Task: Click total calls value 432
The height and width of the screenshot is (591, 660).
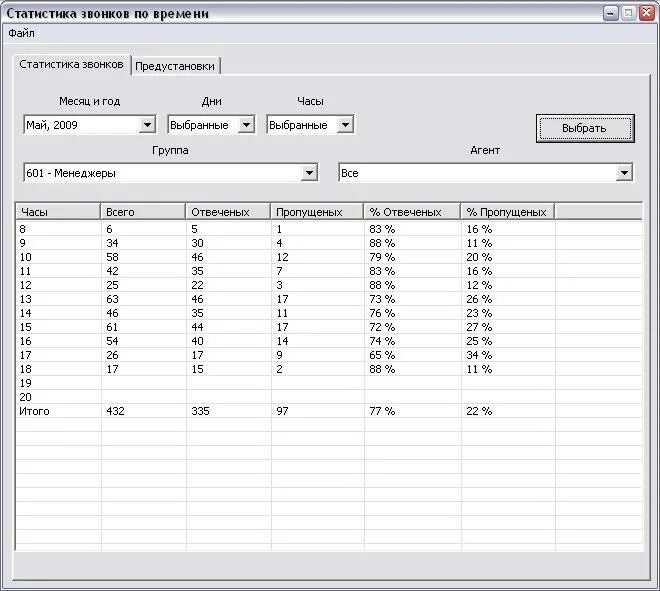Action: click(x=115, y=411)
